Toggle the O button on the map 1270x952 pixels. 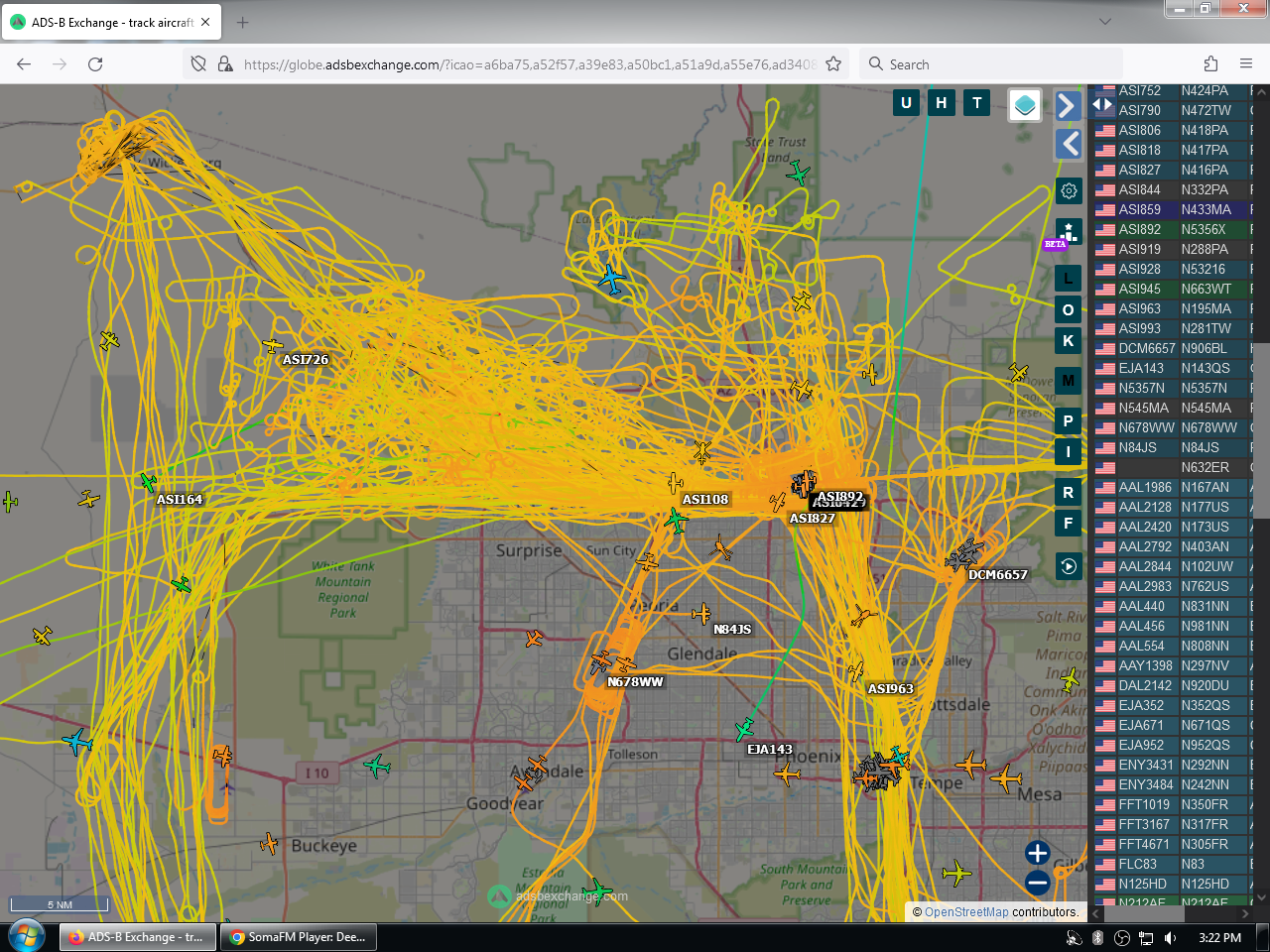(1069, 309)
